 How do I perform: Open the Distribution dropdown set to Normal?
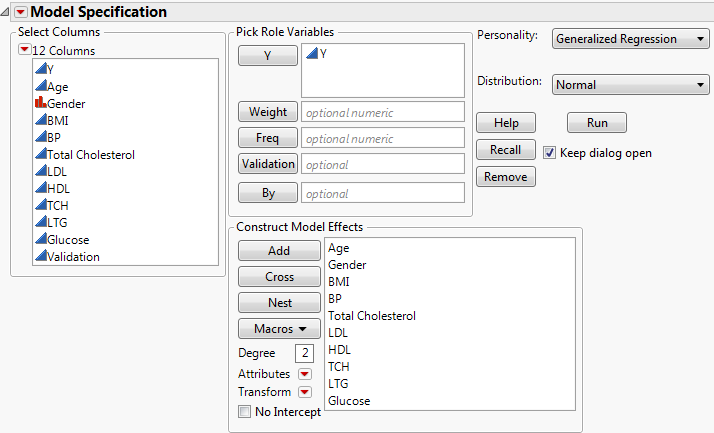[x=630, y=85]
